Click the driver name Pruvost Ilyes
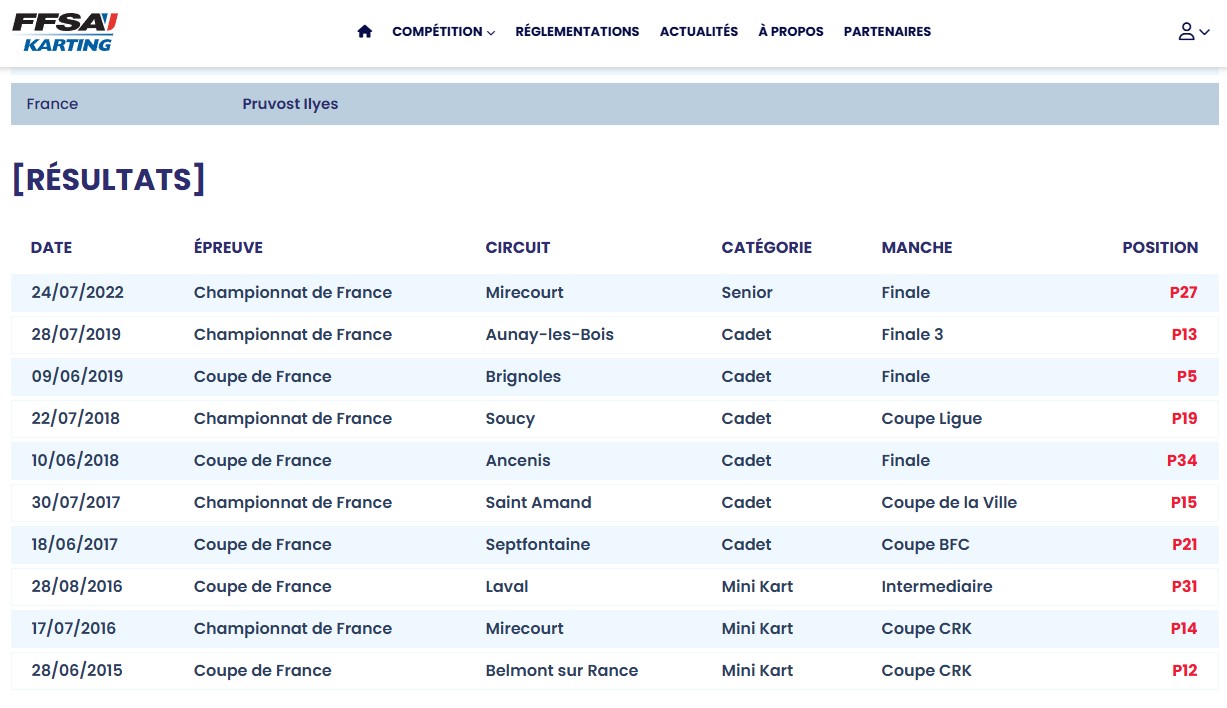This screenshot has height=708, width=1227. click(290, 104)
